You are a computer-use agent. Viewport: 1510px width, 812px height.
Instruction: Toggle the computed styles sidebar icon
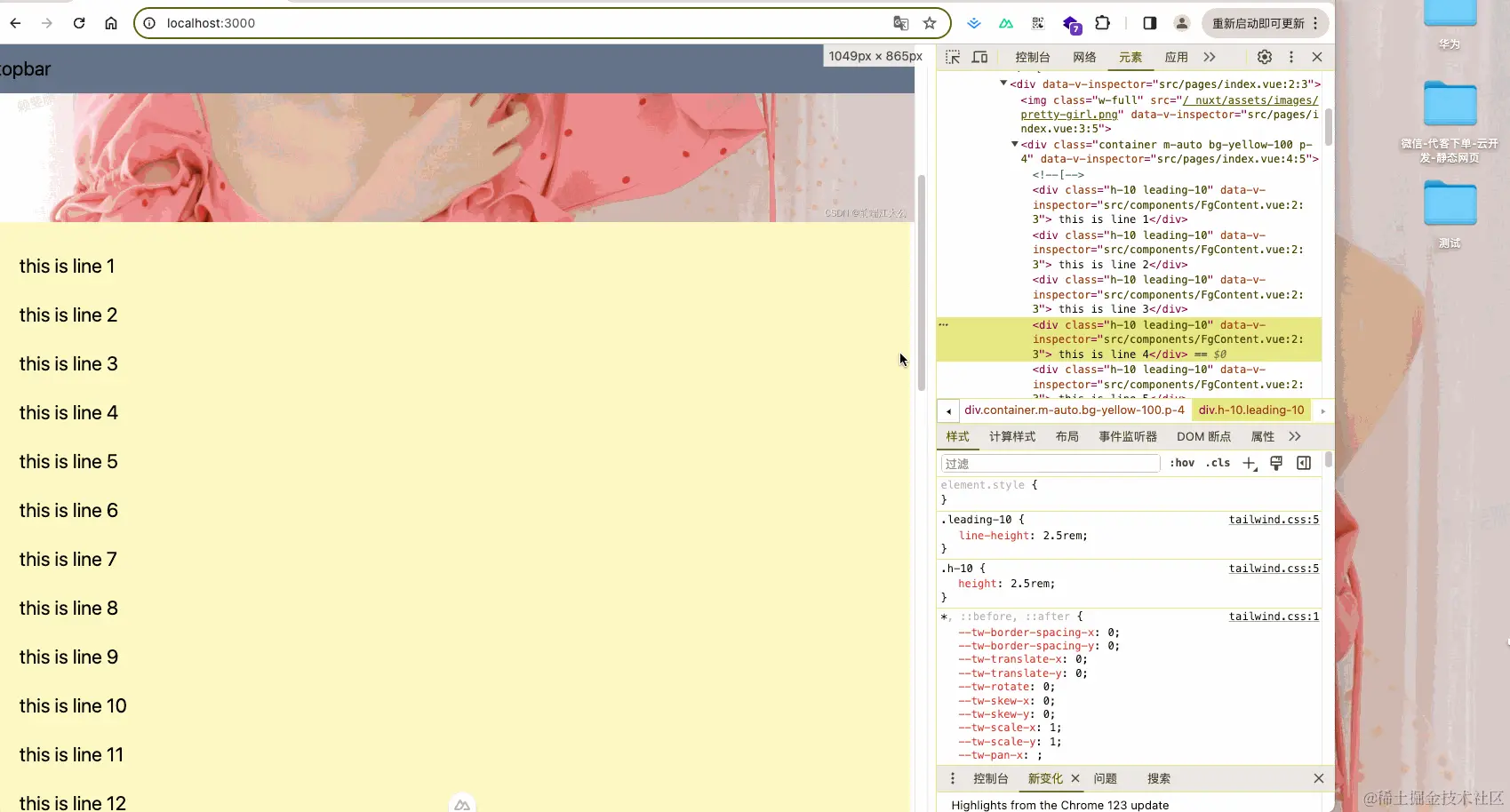[1304, 463]
